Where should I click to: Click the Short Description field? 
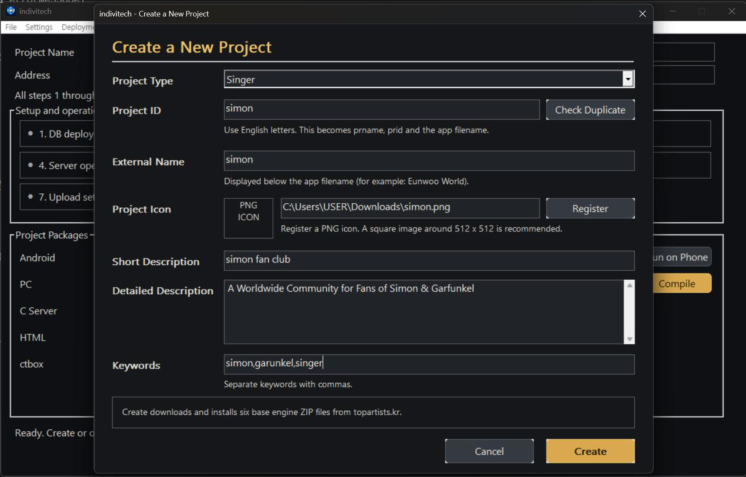click(x=429, y=260)
